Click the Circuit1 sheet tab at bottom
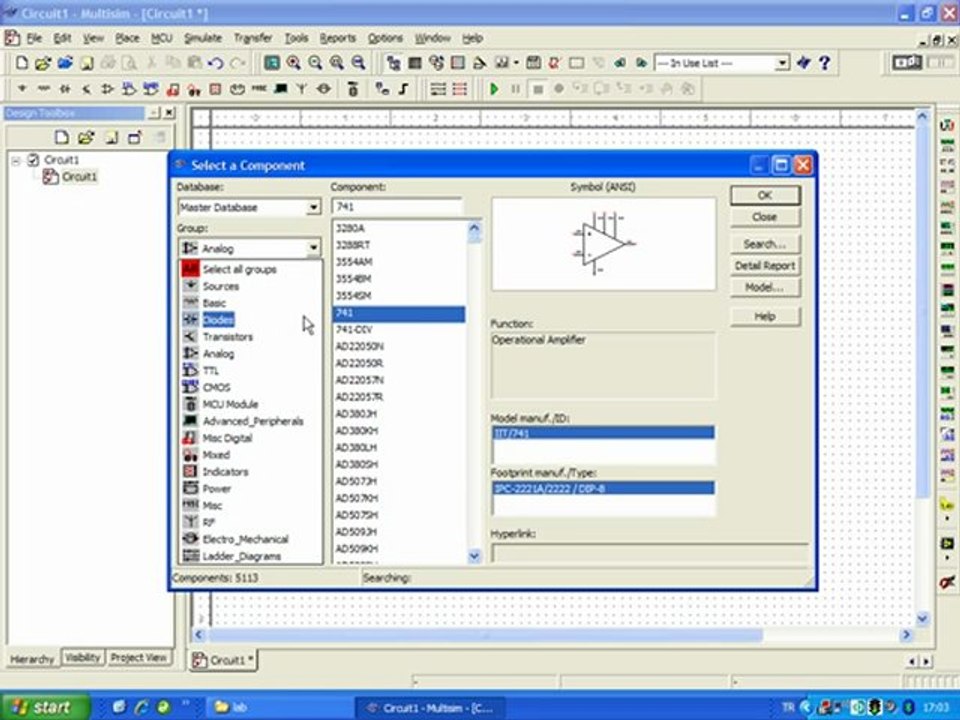This screenshot has width=960, height=720. tap(223, 661)
